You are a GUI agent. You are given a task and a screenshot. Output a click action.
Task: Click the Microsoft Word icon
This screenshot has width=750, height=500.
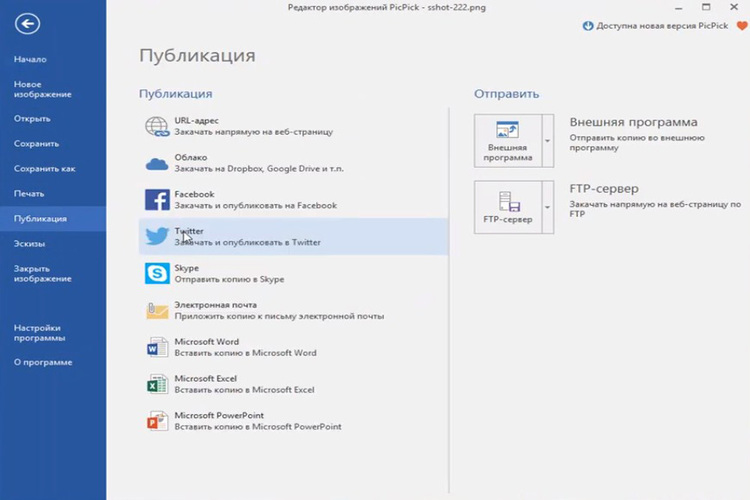[x=157, y=347]
